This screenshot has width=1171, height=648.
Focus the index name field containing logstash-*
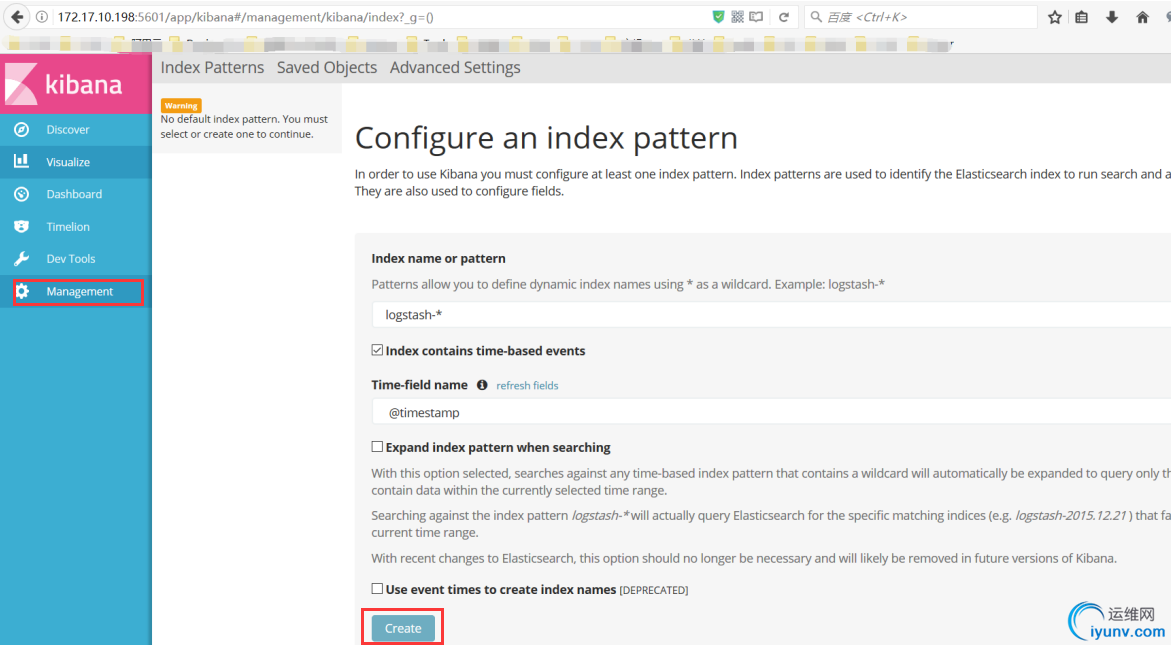pos(771,314)
